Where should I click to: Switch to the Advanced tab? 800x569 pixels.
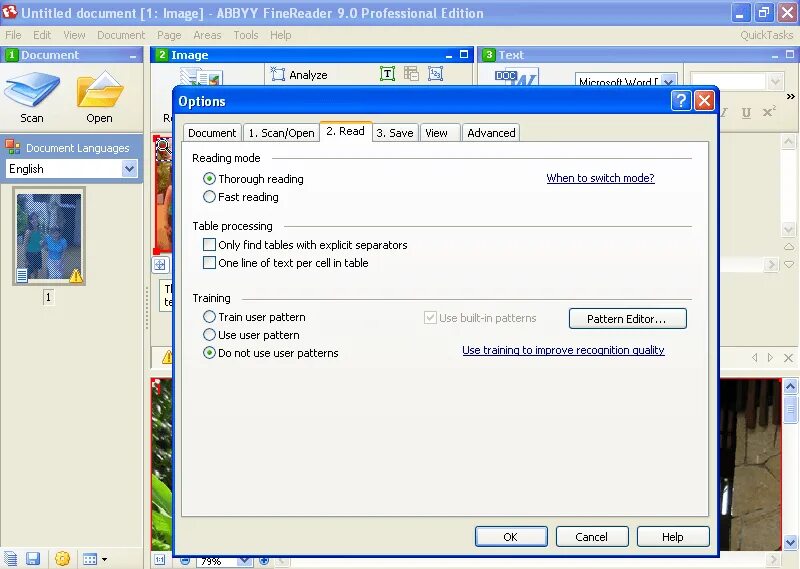491,133
